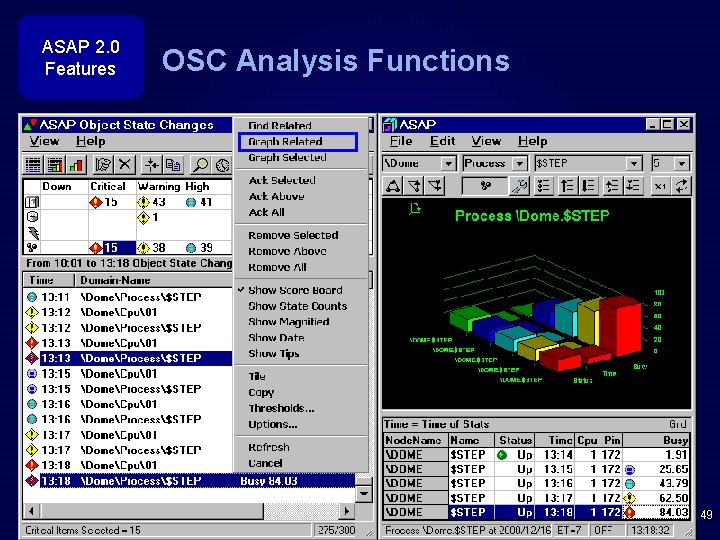Click the looping arrows refresh icon
Screen dimensions: 720x540
(681, 186)
